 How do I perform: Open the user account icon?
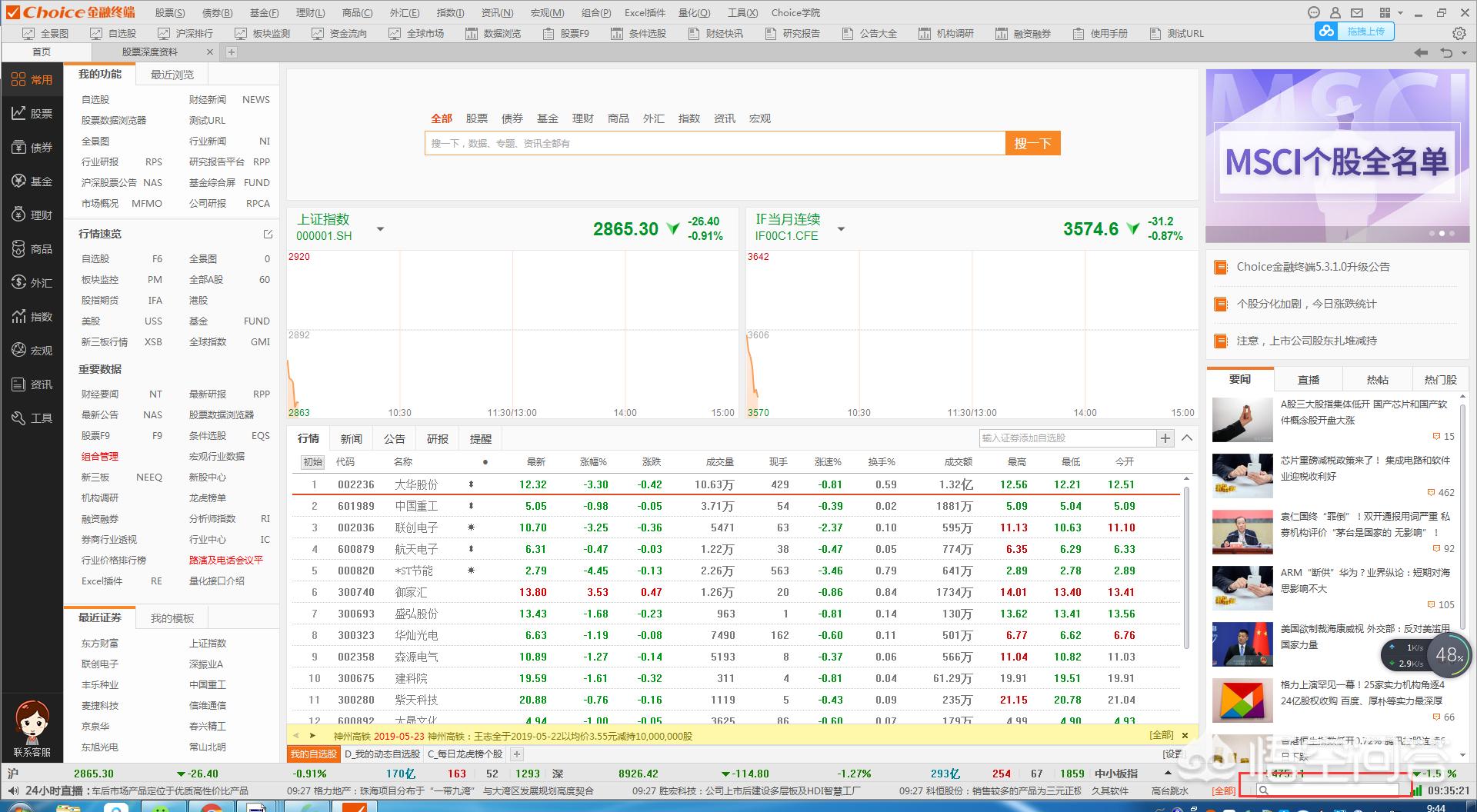pos(1335,12)
